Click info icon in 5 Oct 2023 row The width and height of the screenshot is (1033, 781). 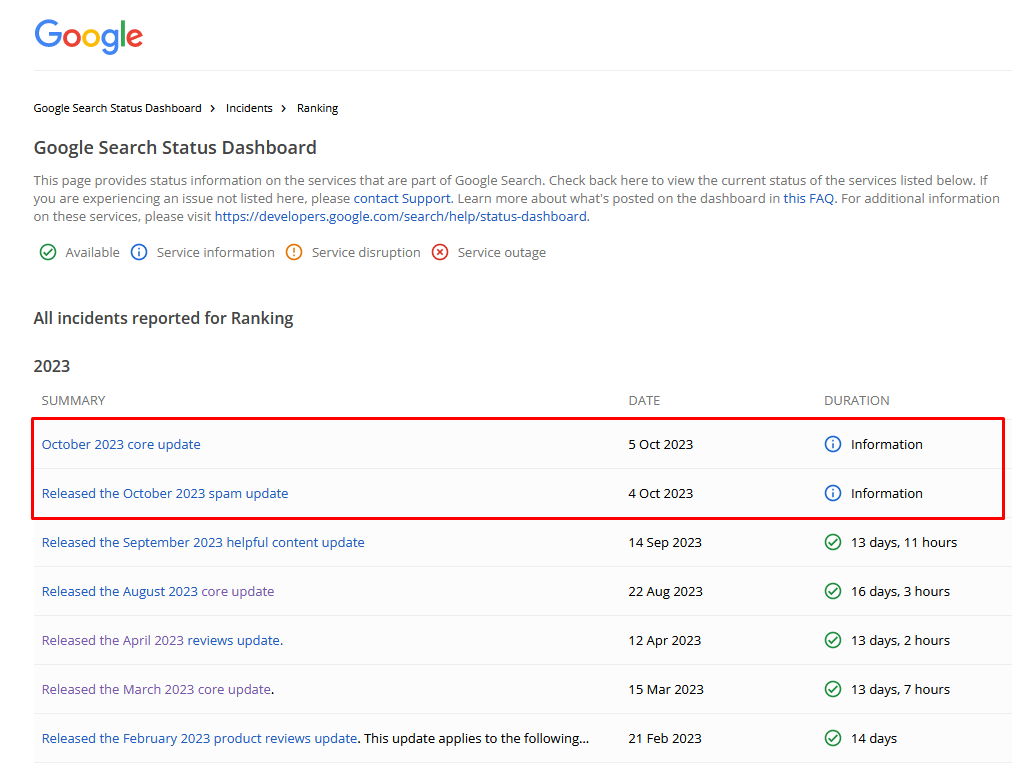click(833, 444)
